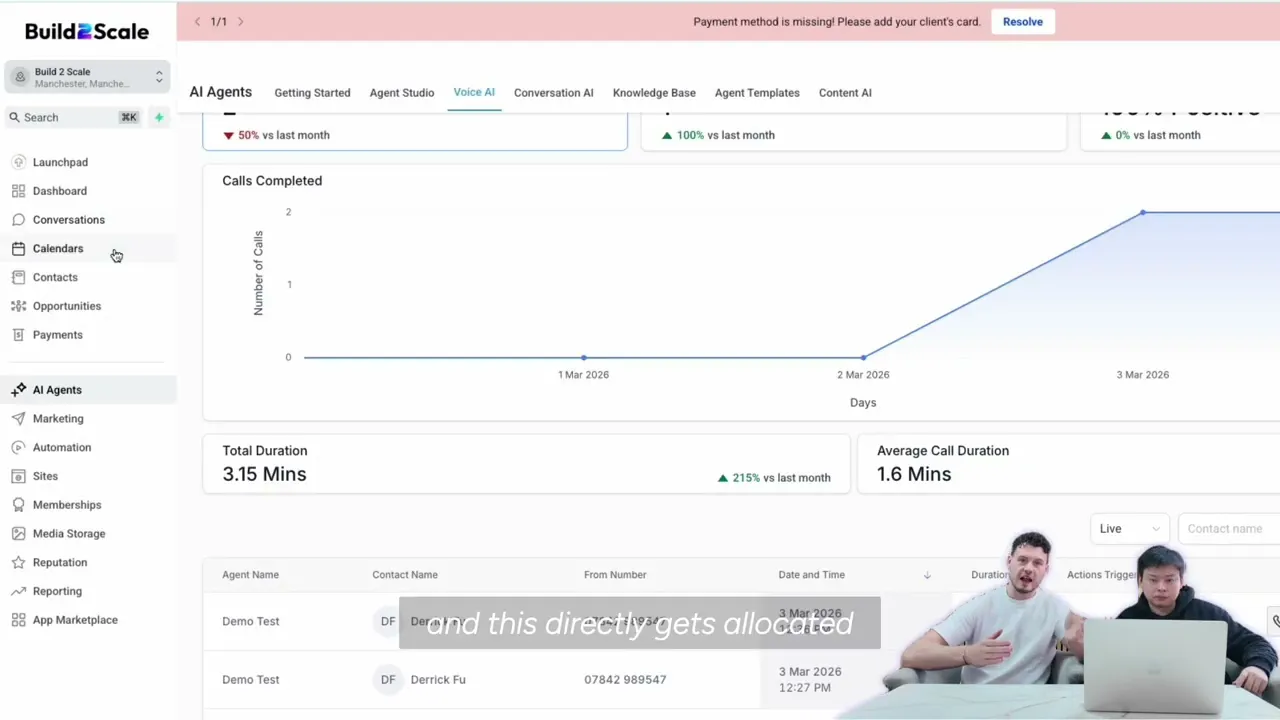Switch to the Content AI tab
Screen dimensions: 1280x720
(845, 93)
